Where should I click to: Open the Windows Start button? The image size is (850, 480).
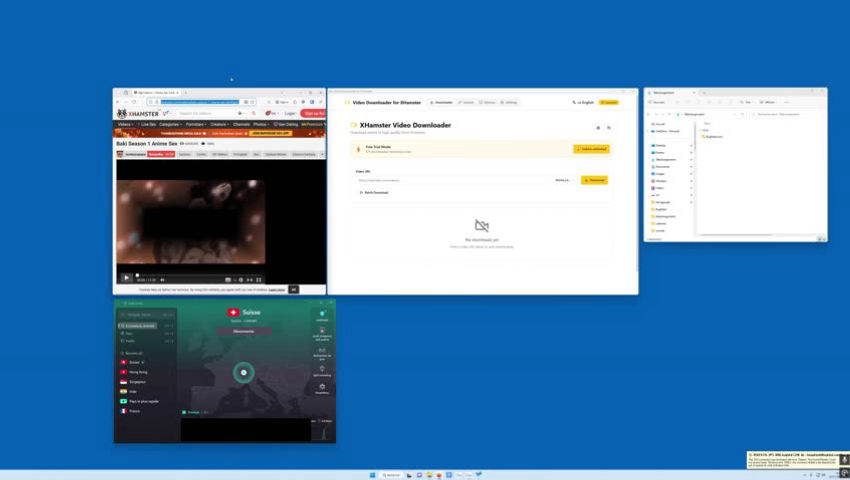pyautogui.click(x=372, y=475)
